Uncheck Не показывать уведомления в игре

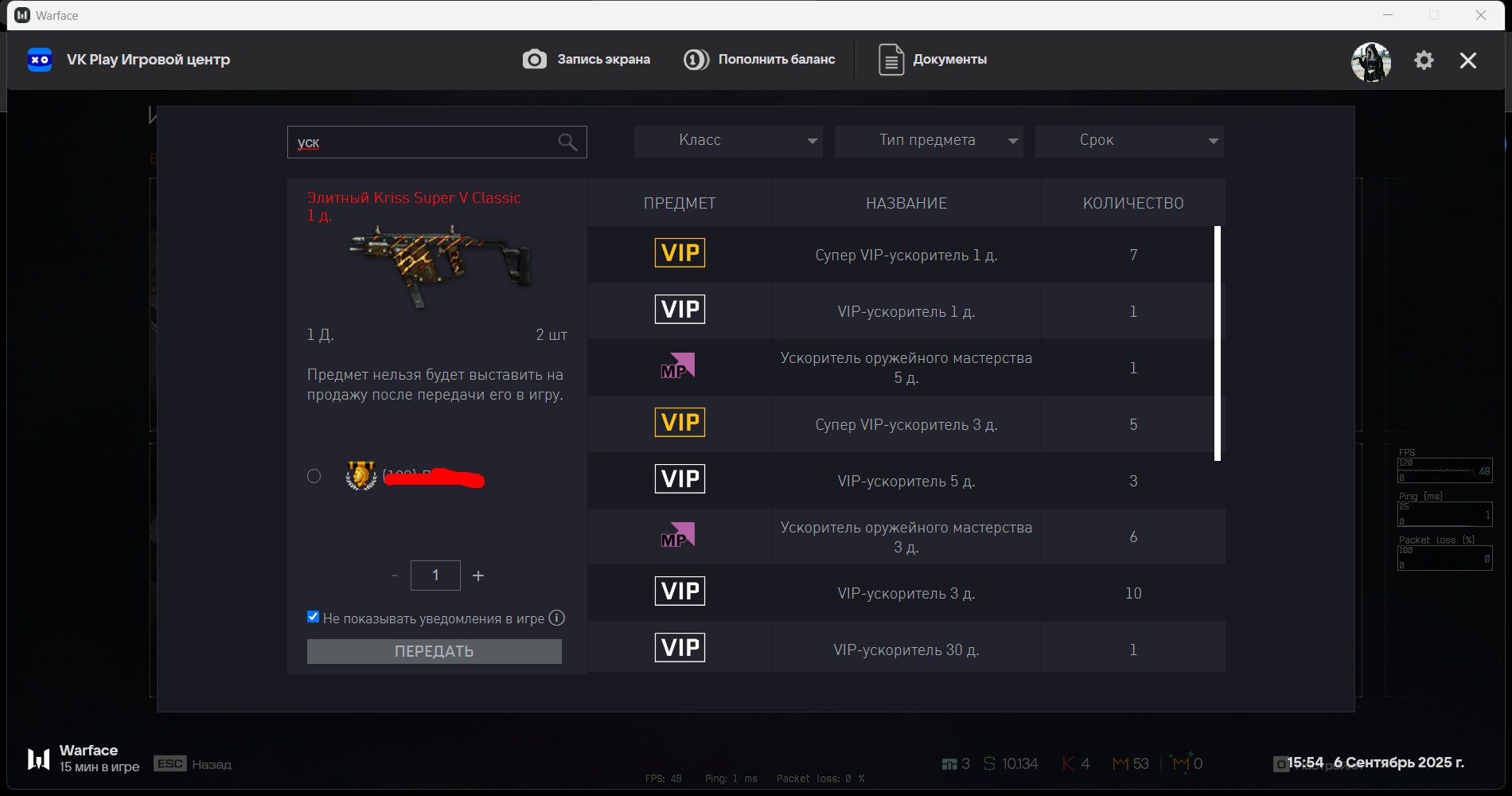pos(314,617)
